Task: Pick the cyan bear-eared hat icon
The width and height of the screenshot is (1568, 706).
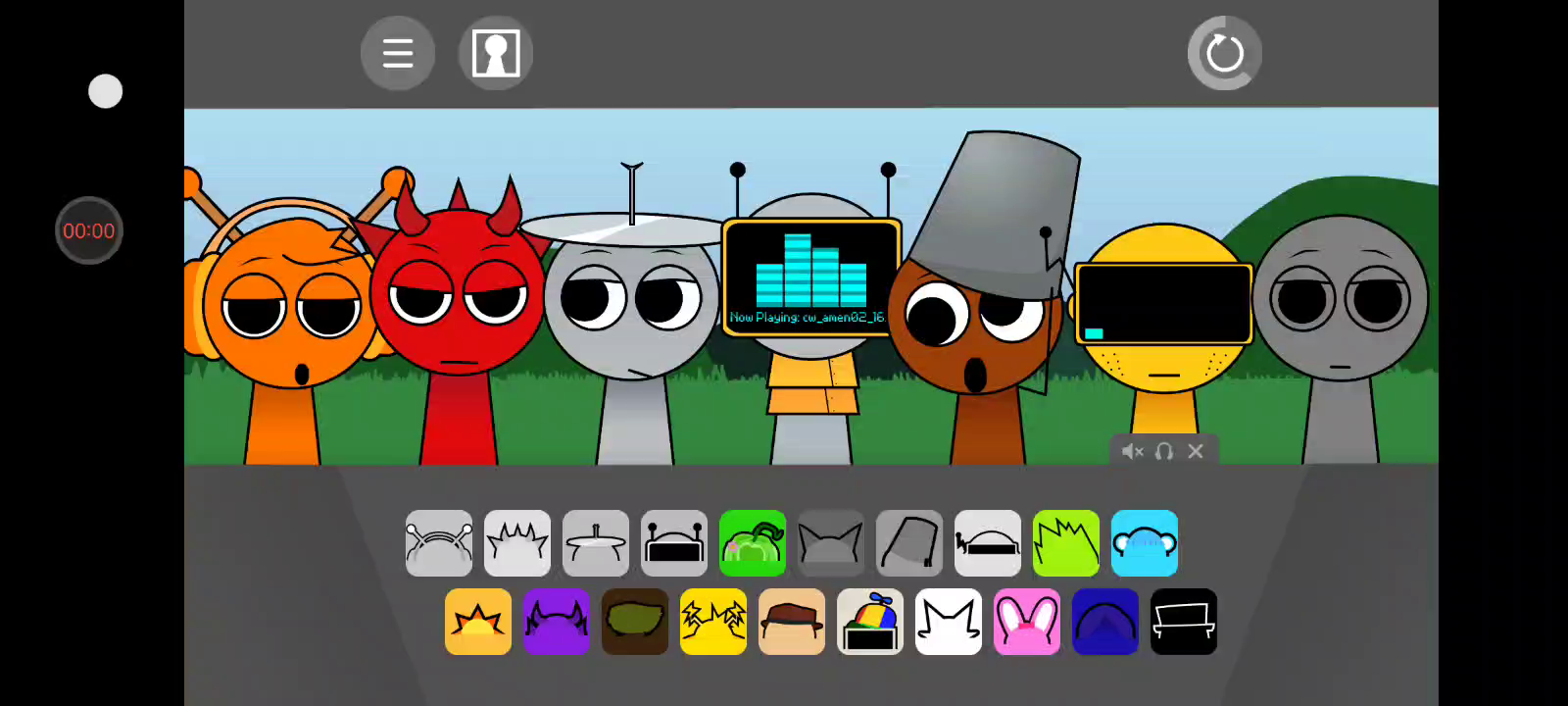Action: point(1145,543)
